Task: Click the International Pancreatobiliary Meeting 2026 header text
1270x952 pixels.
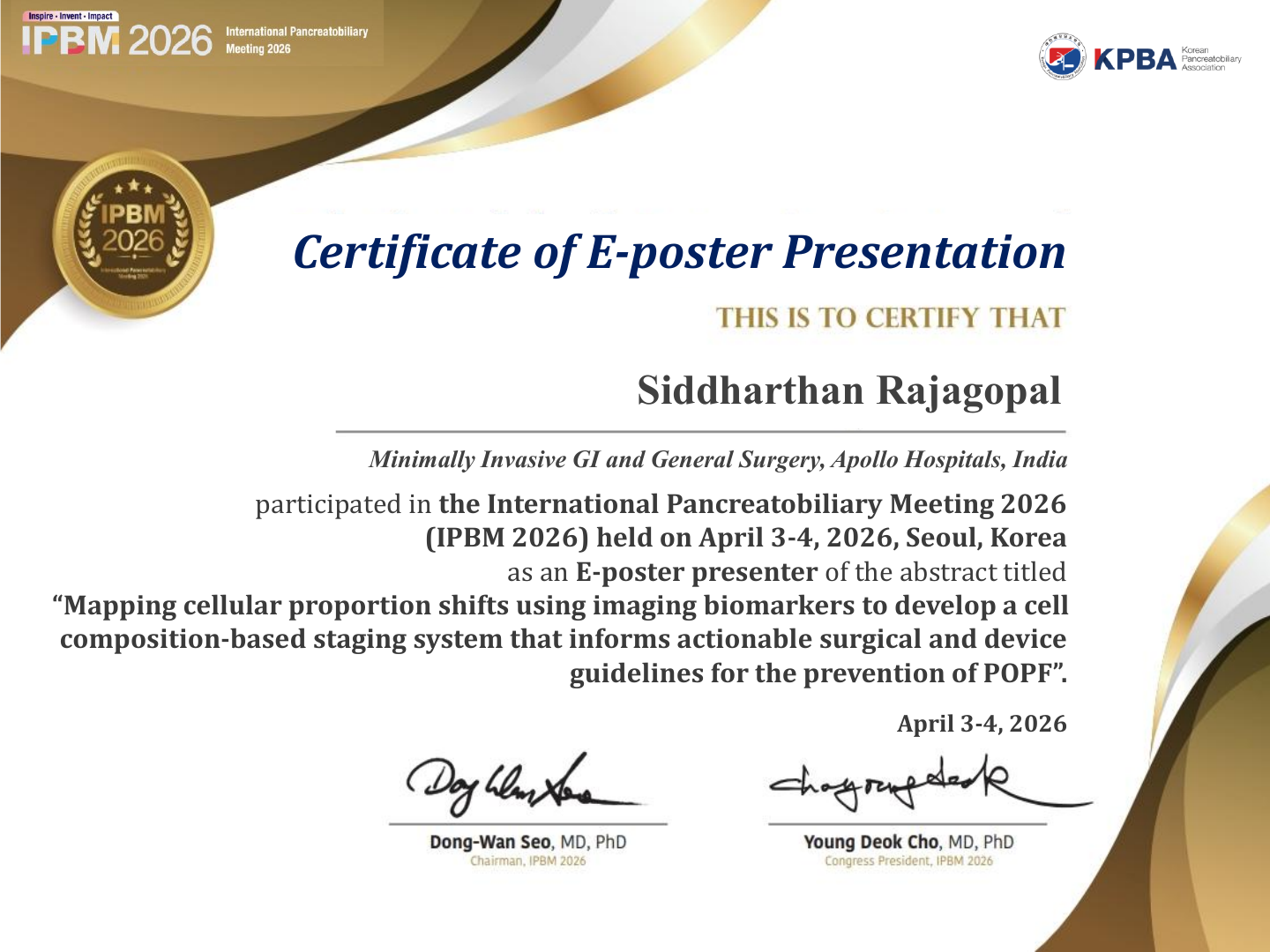Action: [296, 40]
